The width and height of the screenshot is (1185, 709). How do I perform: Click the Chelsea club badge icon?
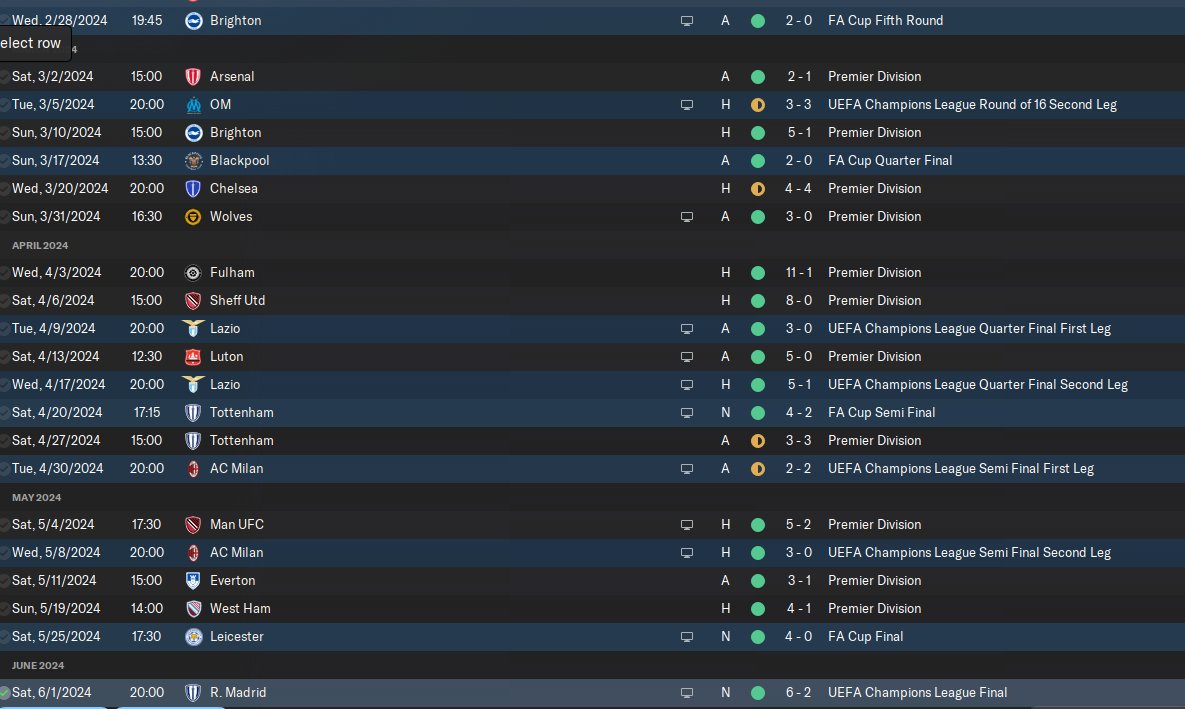pos(193,188)
